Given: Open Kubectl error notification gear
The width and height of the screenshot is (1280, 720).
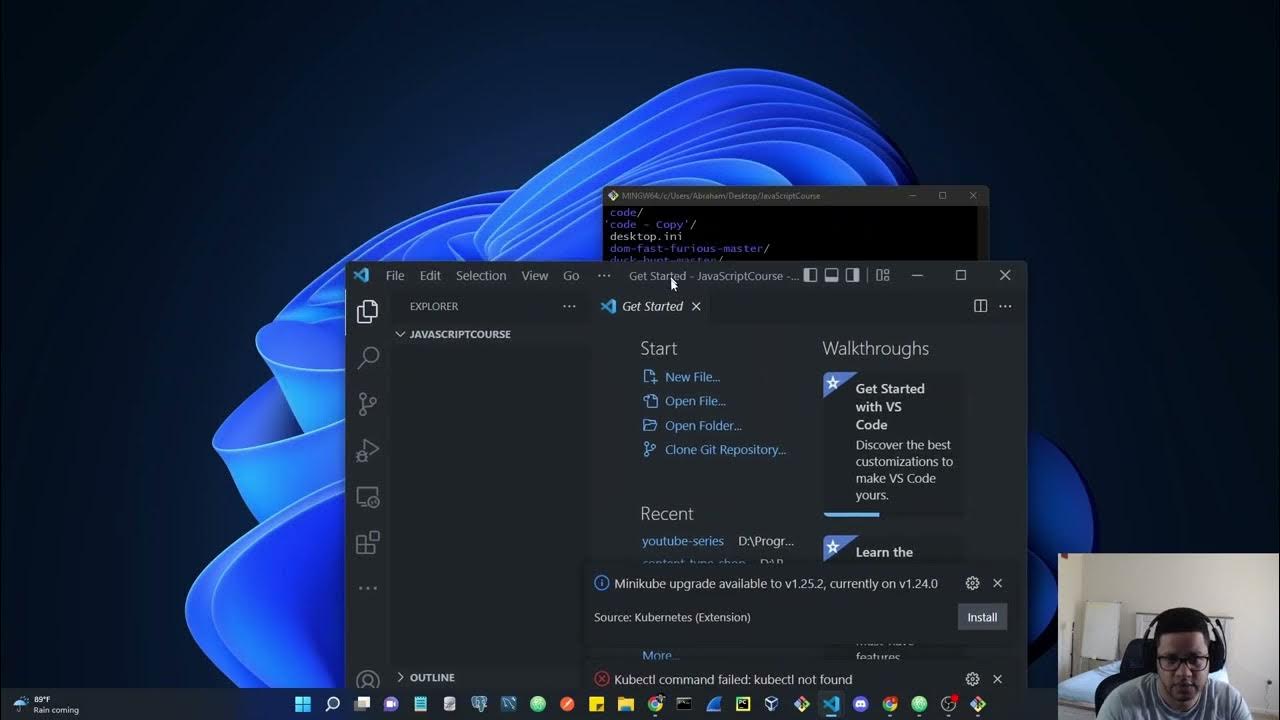Looking at the screenshot, I should [x=972, y=679].
